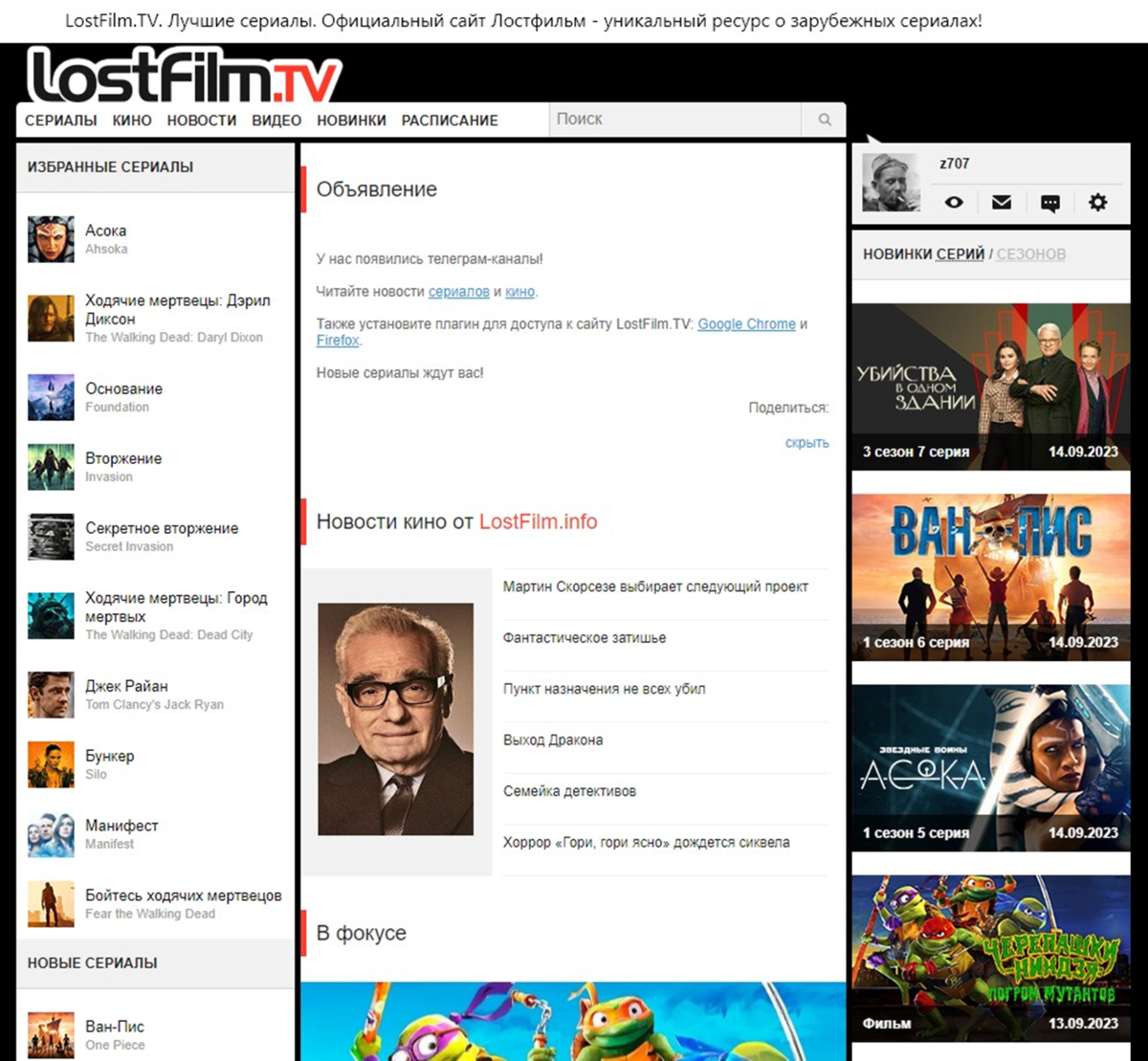The image size is (1148, 1061).
Task: Open Черепашки-ниндзя Фильм card
Action: (x=990, y=958)
